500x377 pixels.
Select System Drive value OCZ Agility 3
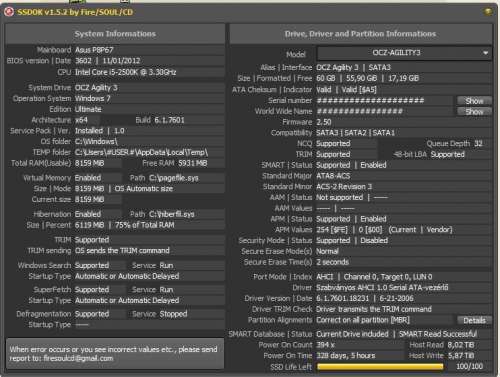point(96,88)
